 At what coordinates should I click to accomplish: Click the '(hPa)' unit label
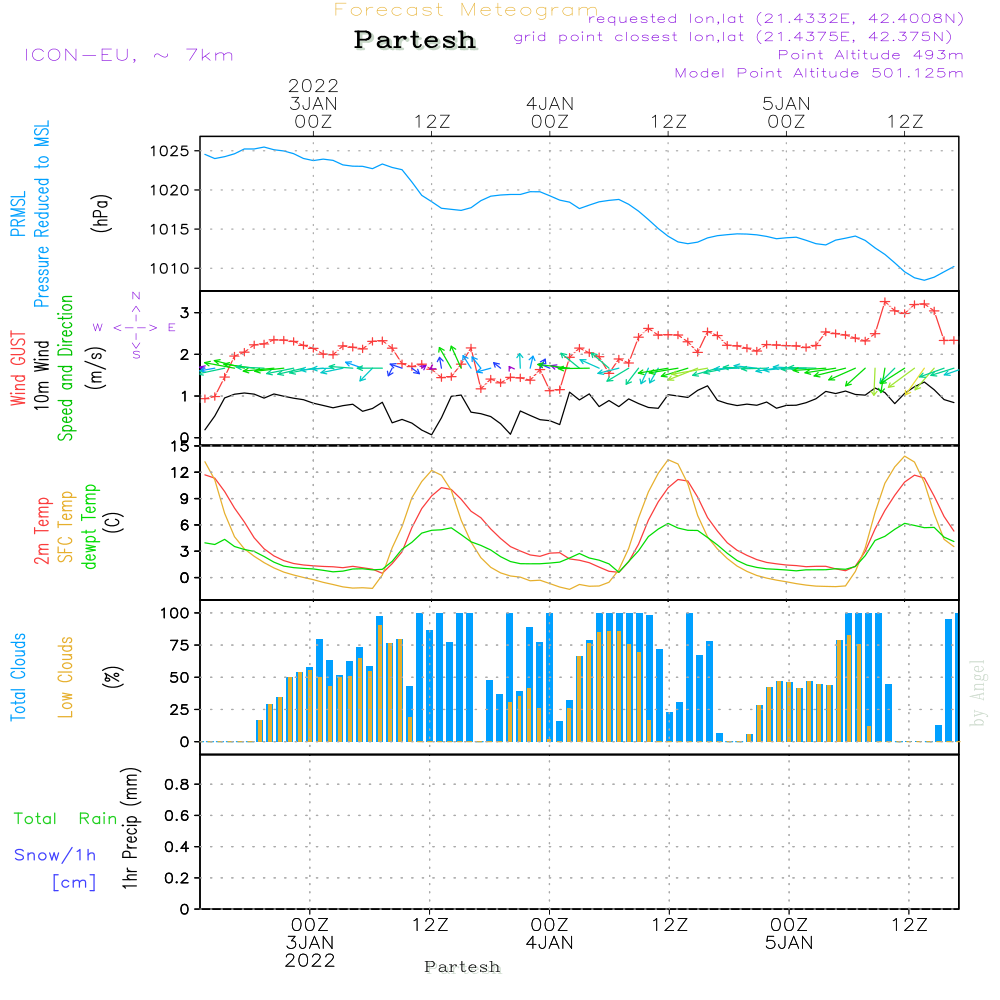(x=101, y=213)
